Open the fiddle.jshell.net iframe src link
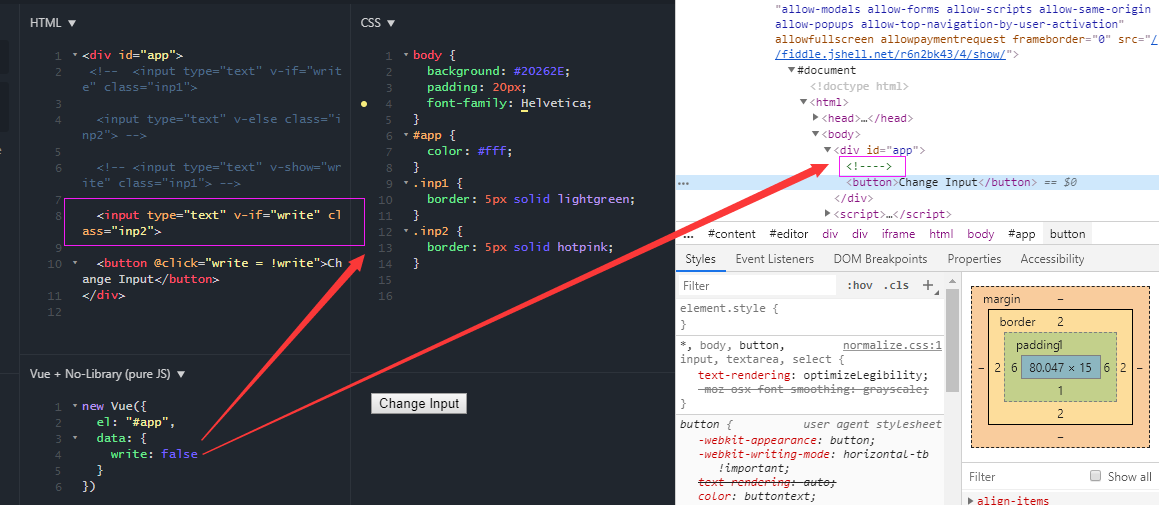 pos(891,55)
